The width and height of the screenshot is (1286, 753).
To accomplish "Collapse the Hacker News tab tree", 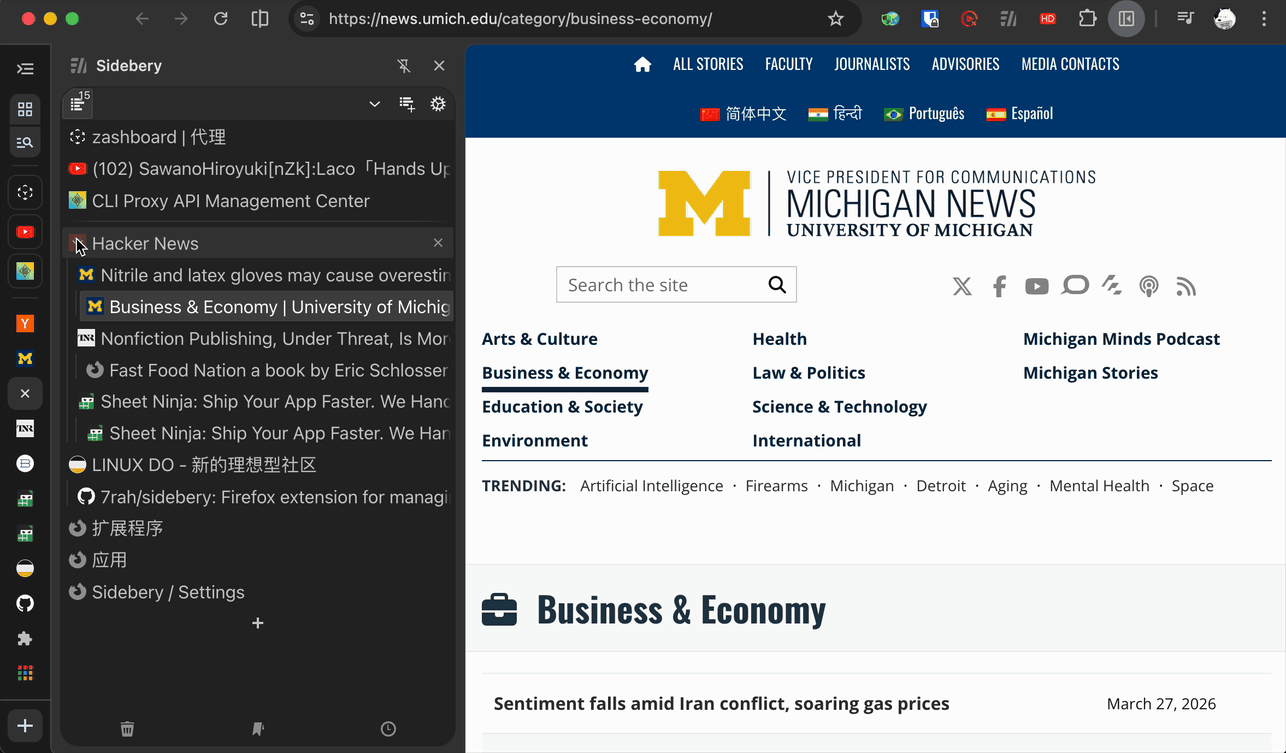I will point(78,244).
